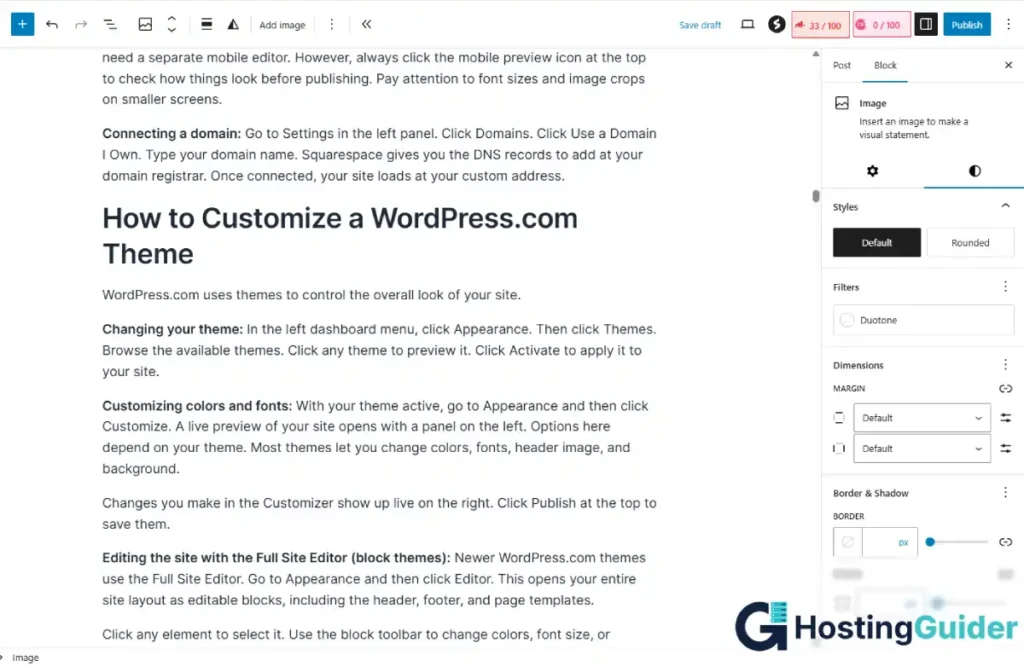The image size is (1024, 666).
Task: Open the 0 / 100 content AI score
Action: (x=882, y=25)
